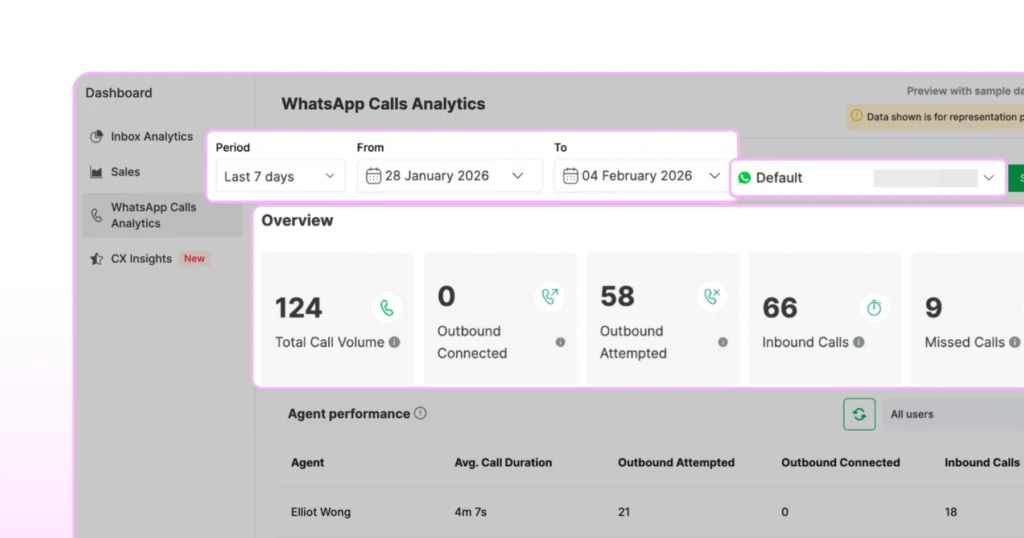Open To date picker 04 February 2026
The width and height of the screenshot is (1024, 538).
[x=642, y=176]
